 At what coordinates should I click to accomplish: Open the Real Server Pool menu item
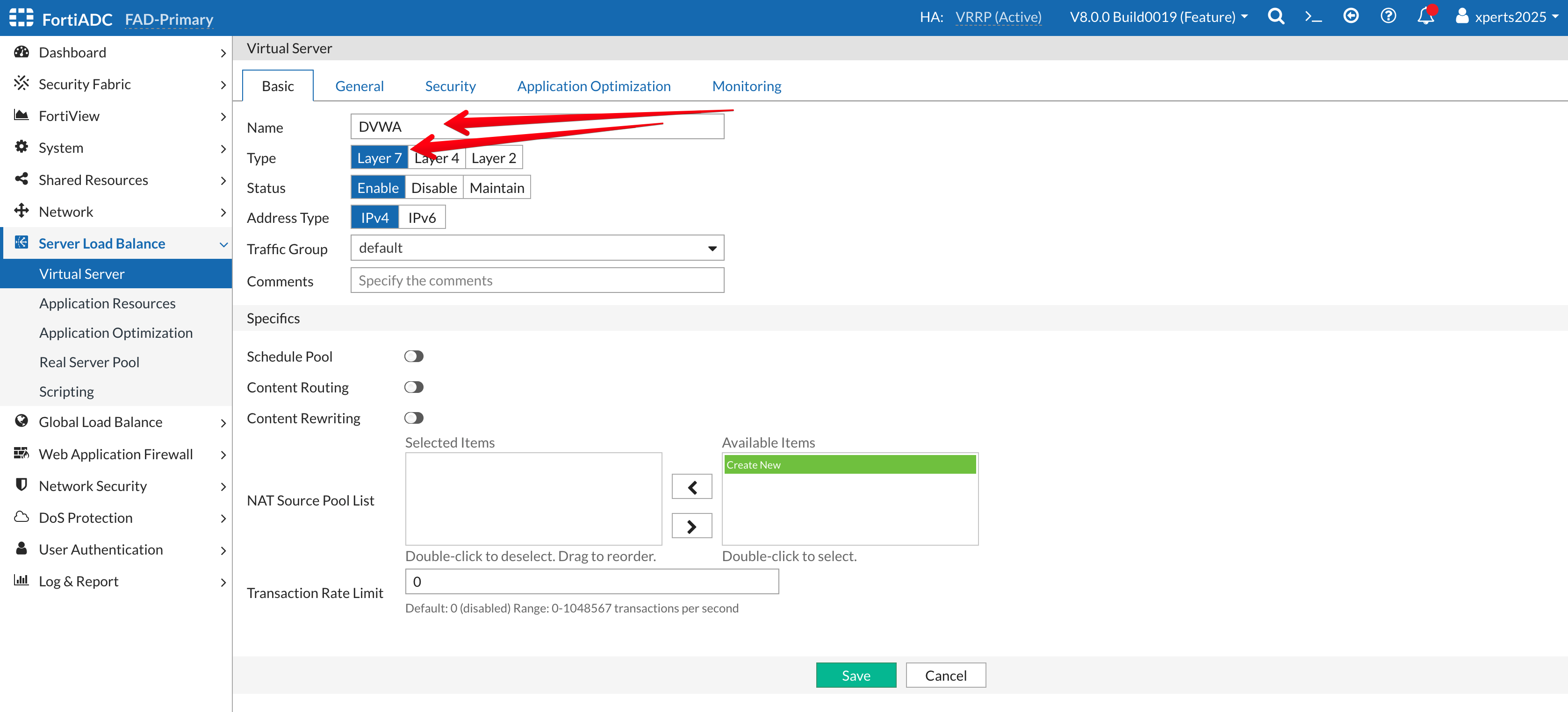coord(89,362)
